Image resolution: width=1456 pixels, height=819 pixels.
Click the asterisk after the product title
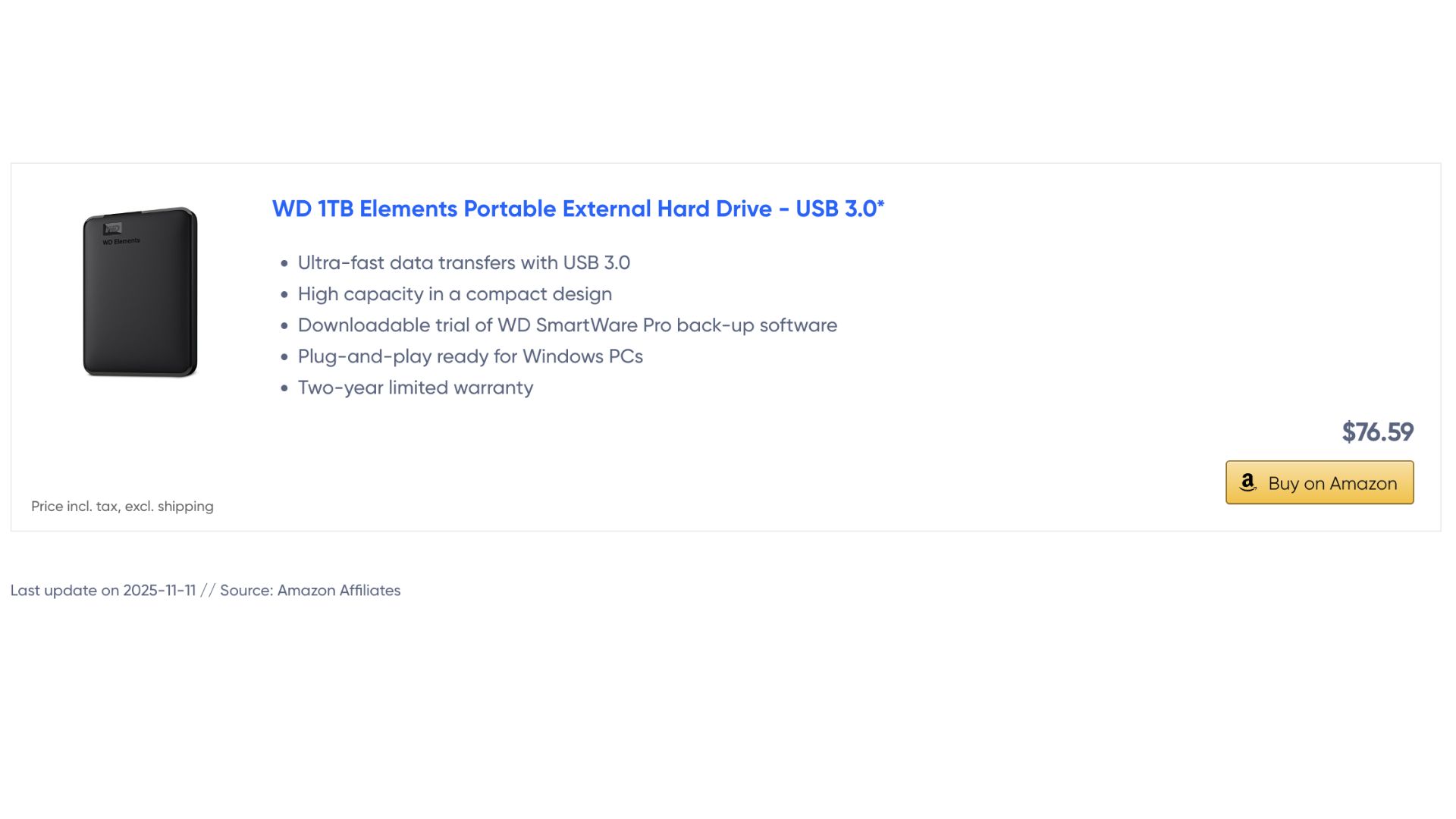tap(881, 204)
